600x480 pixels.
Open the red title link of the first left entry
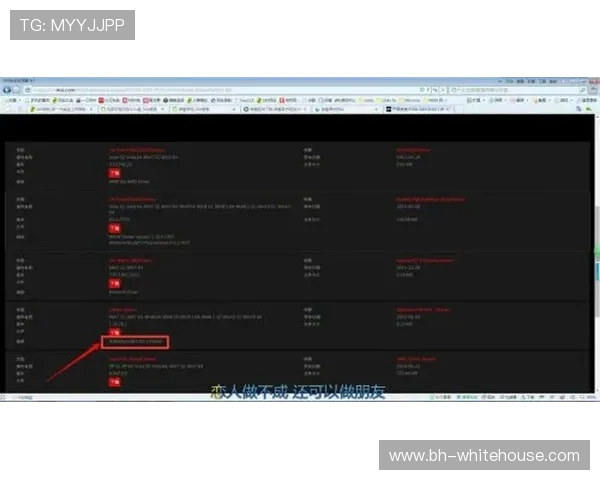click(140, 149)
